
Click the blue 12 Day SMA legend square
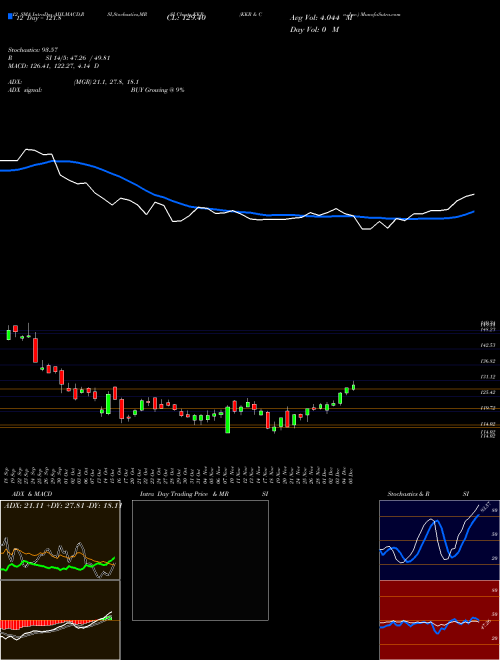[10, 17]
